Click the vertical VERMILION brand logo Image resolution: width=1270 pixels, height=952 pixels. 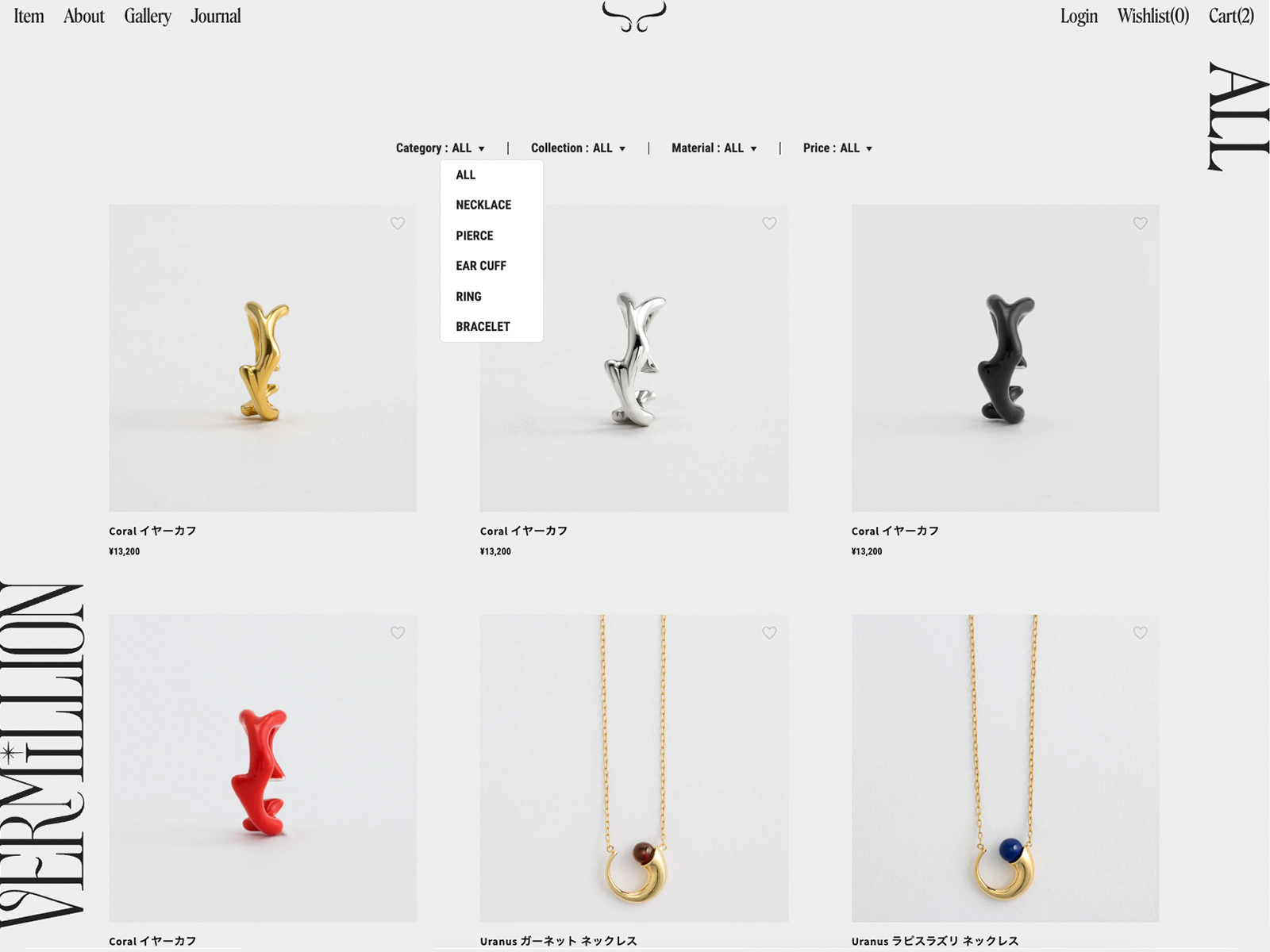[x=42, y=755]
